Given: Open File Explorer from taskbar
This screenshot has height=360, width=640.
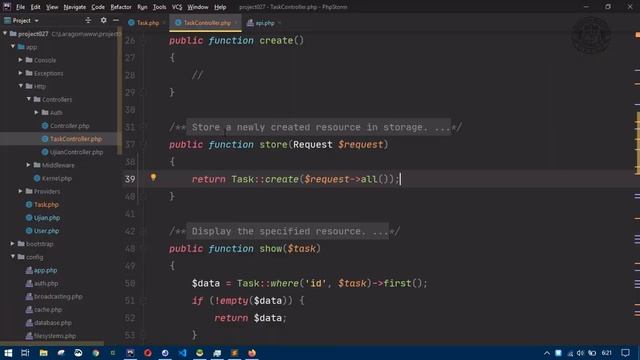Looking at the screenshot, I should coord(43,353).
